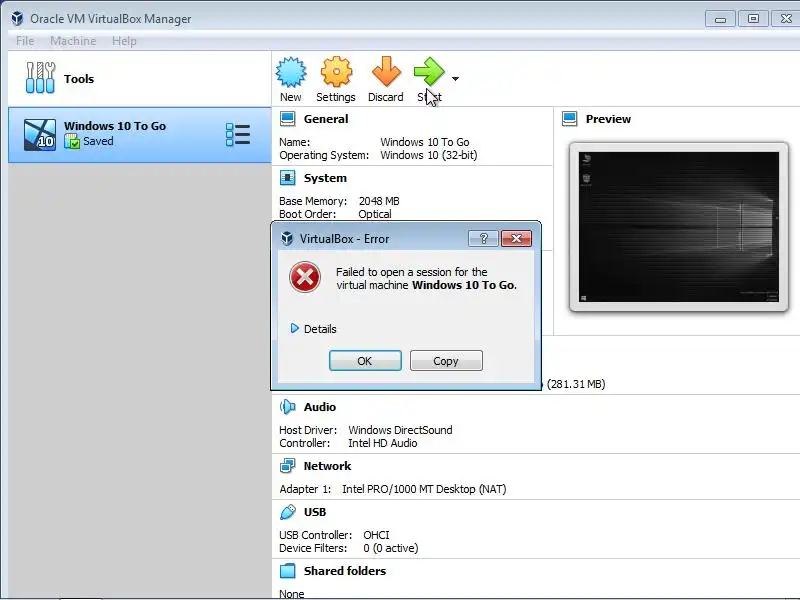
Task: Click OK in the error dialog
Action: point(365,361)
